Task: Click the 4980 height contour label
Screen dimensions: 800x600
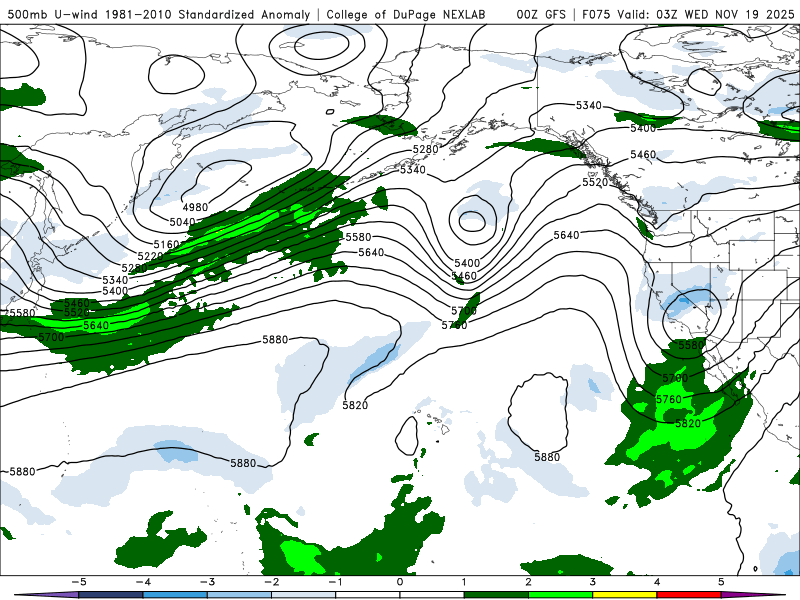Action: [x=195, y=207]
